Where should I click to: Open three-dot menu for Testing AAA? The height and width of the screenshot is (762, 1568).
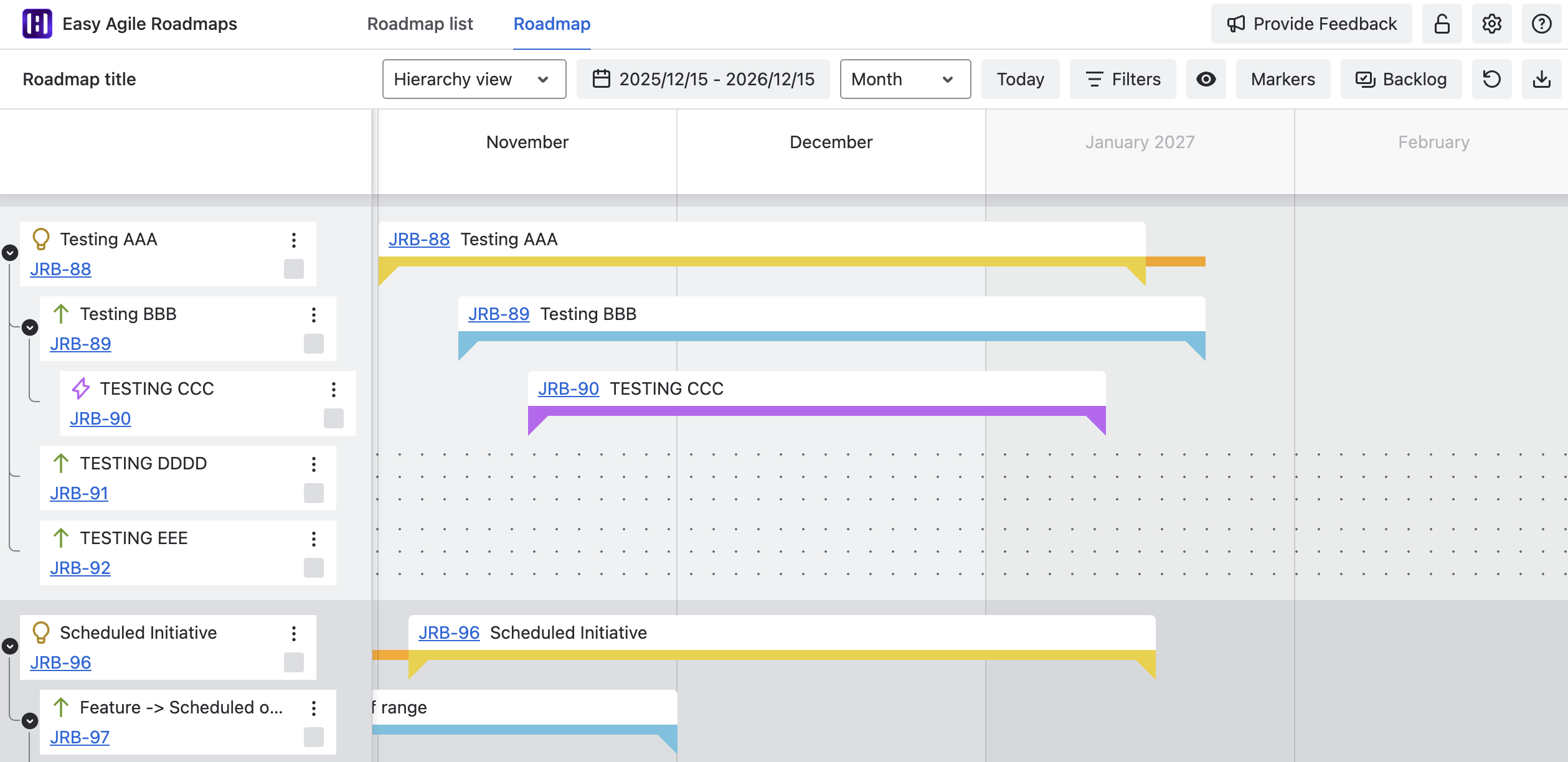point(294,240)
